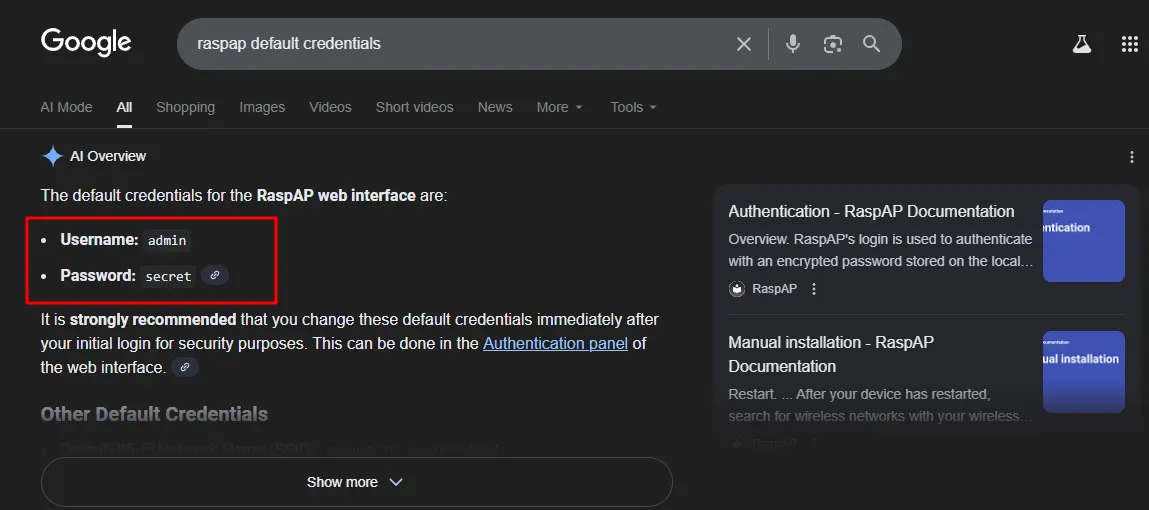Click source link chip beside password
The width and height of the screenshot is (1149, 510).
pos(215,275)
